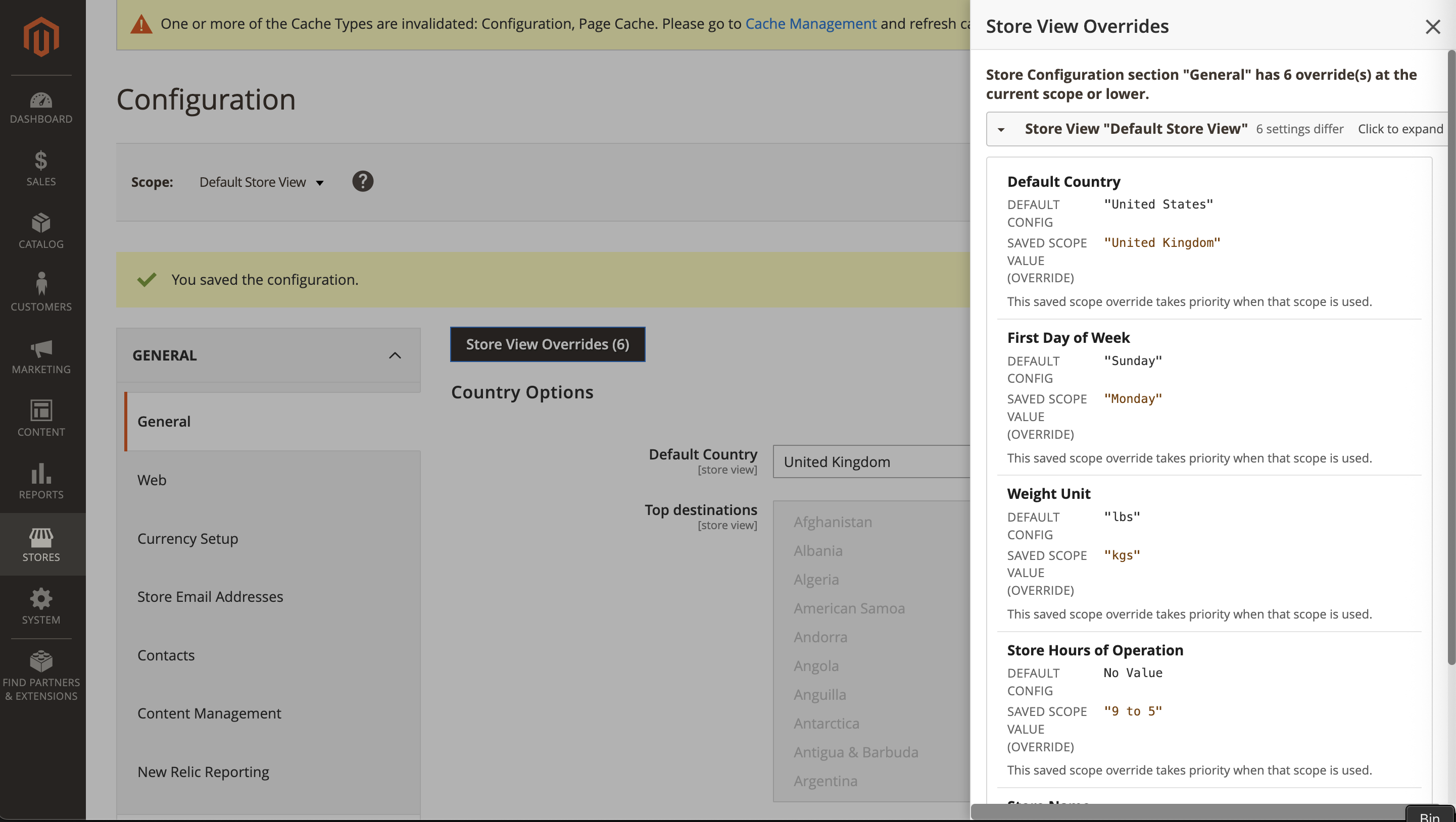Image resolution: width=1456 pixels, height=822 pixels.
Task: Click the "kgs" override value
Action: (x=1122, y=555)
